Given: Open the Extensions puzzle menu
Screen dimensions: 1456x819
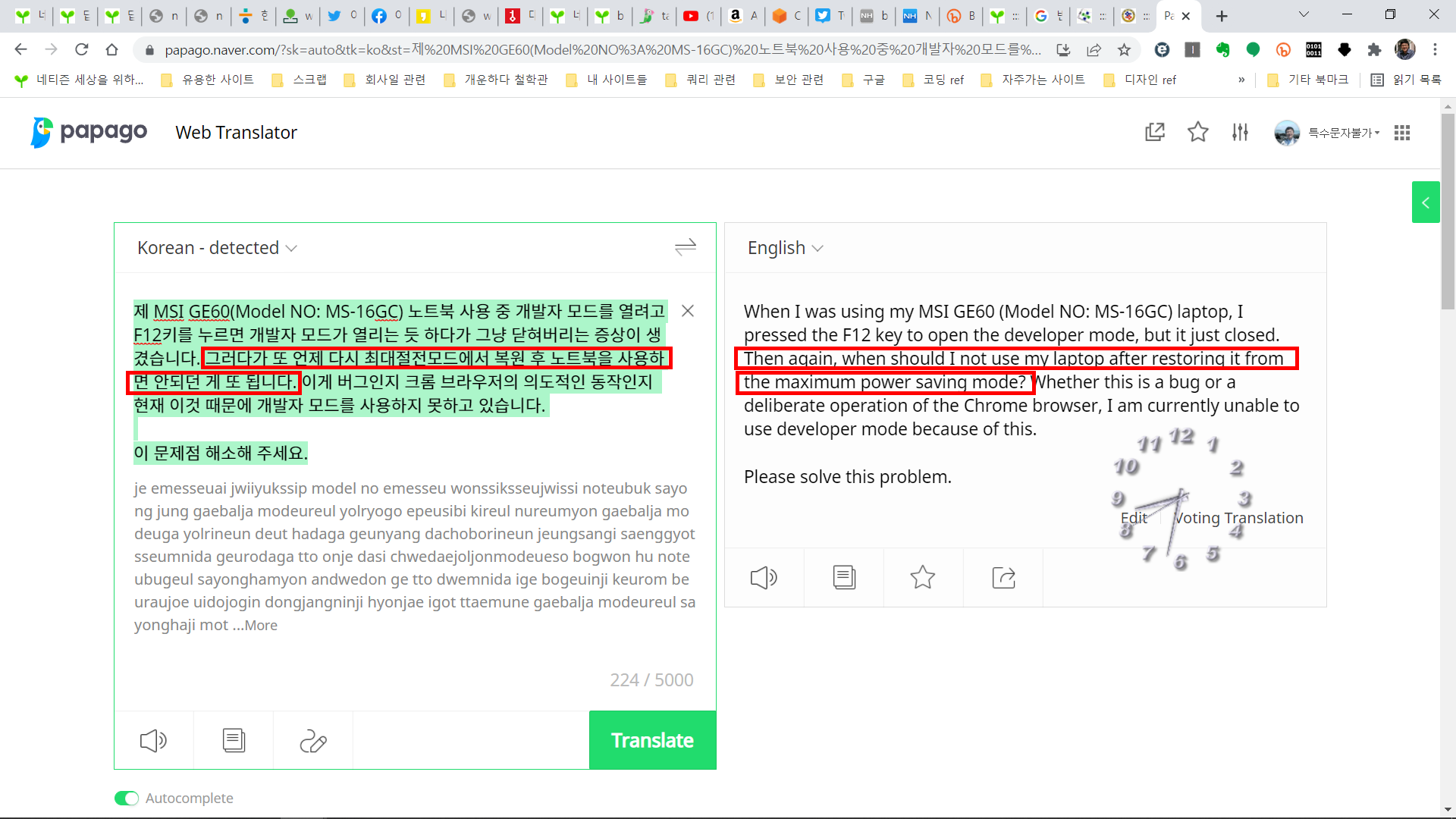Looking at the screenshot, I should tap(1374, 50).
